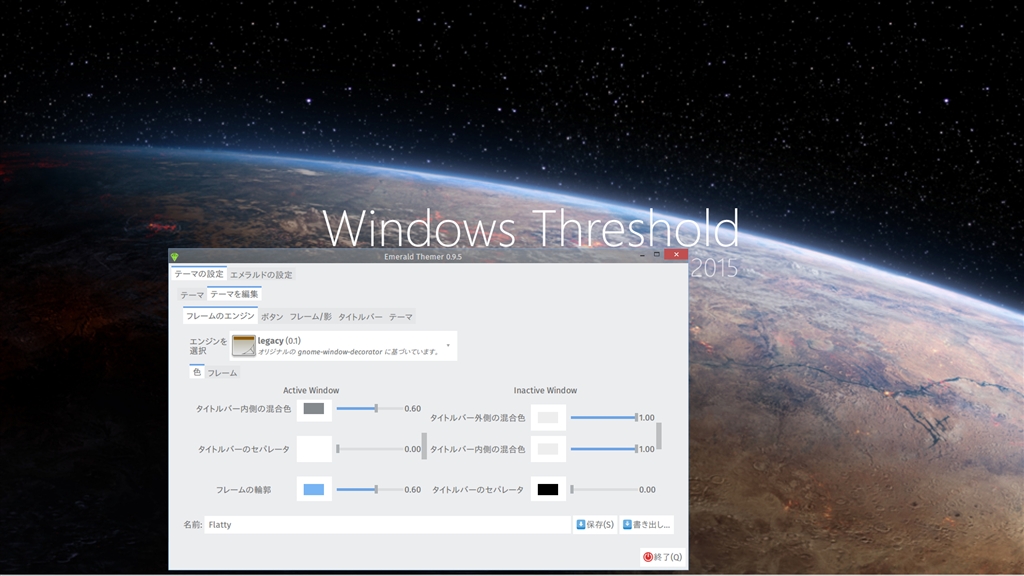The image size is (1024, 576).
Task: Pick Active タイトルバーのセパレータ white swatch
Action: coord(314,449)
